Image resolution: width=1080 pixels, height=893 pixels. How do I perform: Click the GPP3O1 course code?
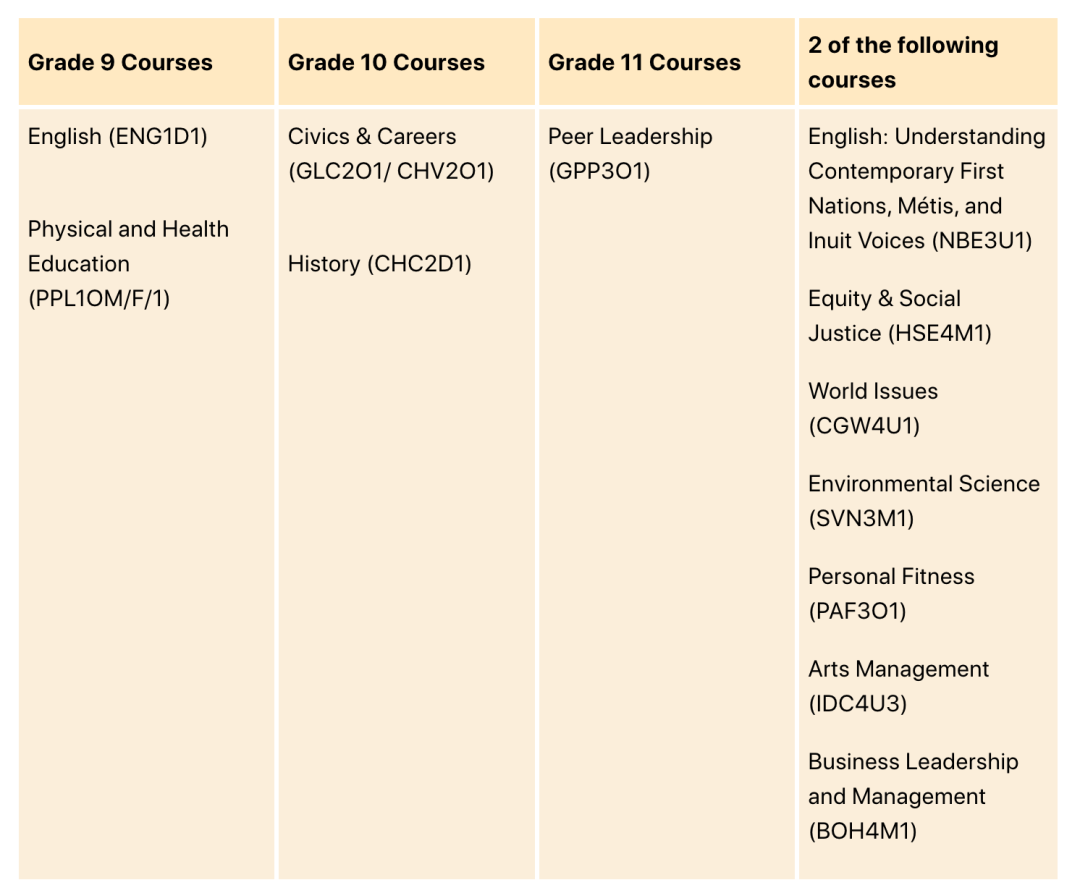coord(599,171)
